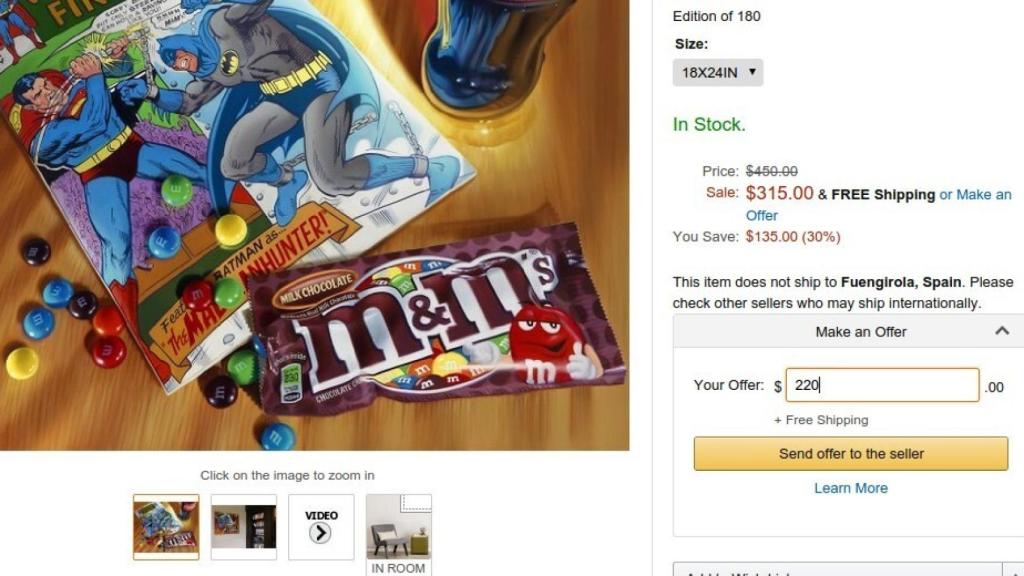This screenshot has height=576, width=1024.
Task: Open the Size 18X24IN dropdown
Action: [x=718, y=72]
